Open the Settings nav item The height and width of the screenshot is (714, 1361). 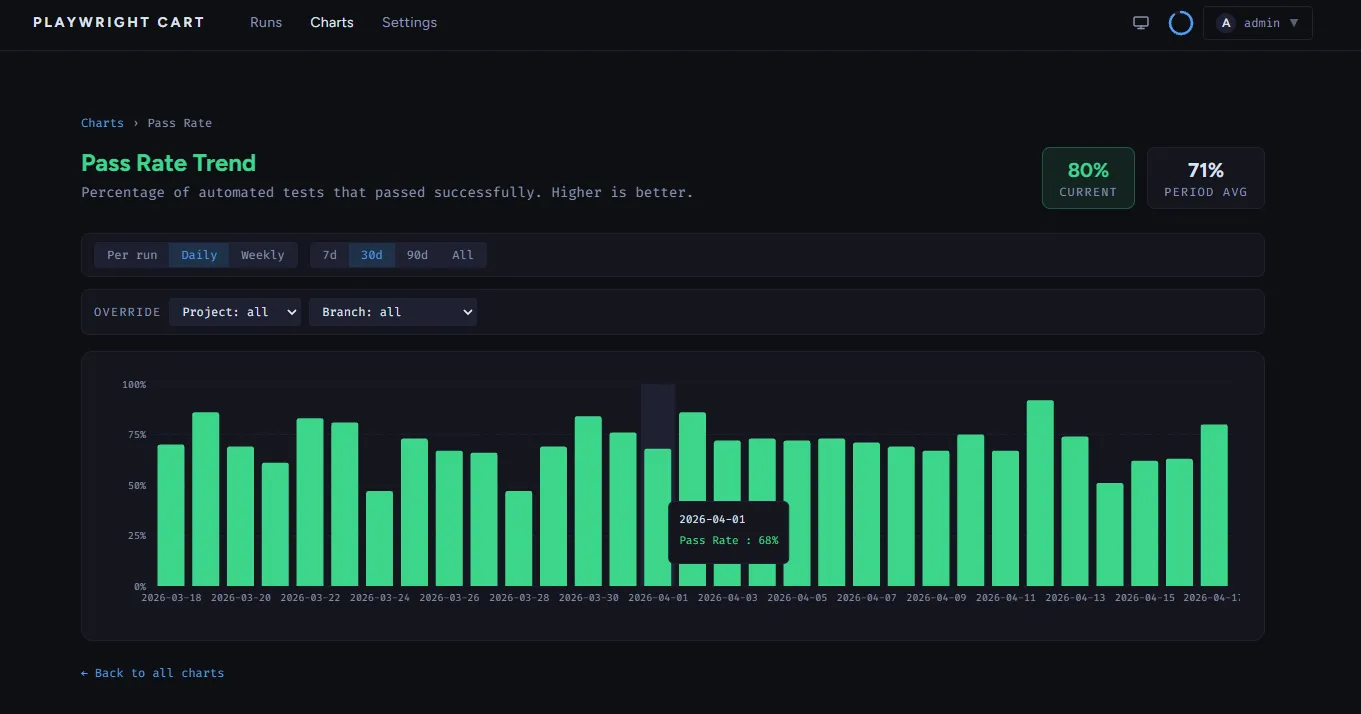pyautogui.click(x=409, y=22)
